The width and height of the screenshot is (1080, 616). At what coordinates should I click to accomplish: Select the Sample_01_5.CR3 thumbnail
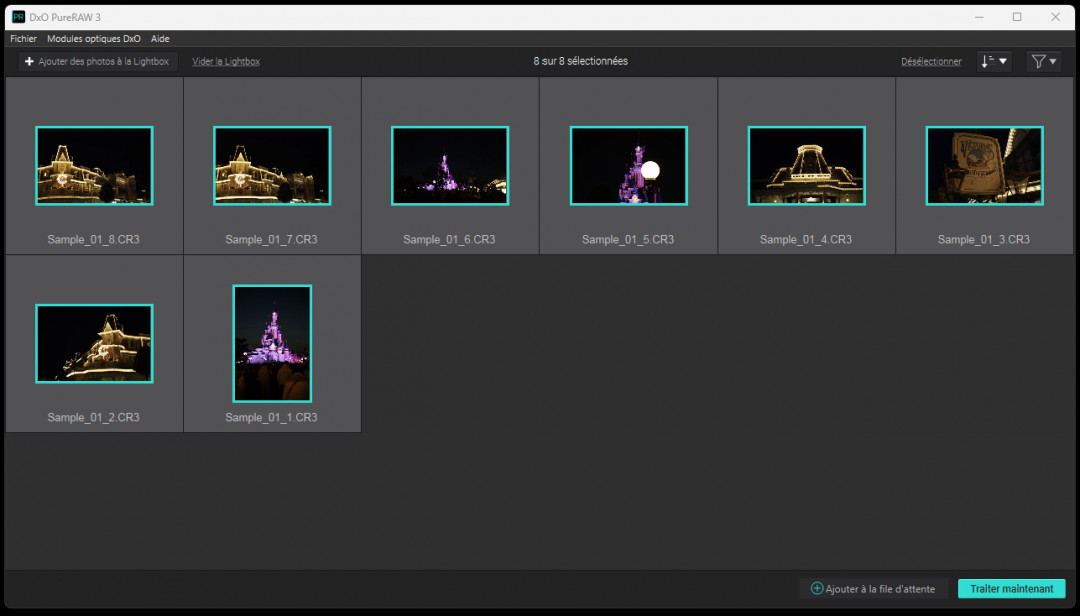[628, 165]
